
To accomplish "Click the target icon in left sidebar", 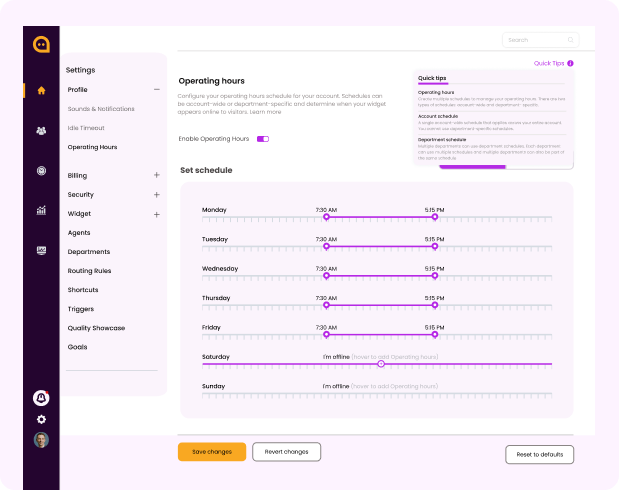I will pos(41,171).
